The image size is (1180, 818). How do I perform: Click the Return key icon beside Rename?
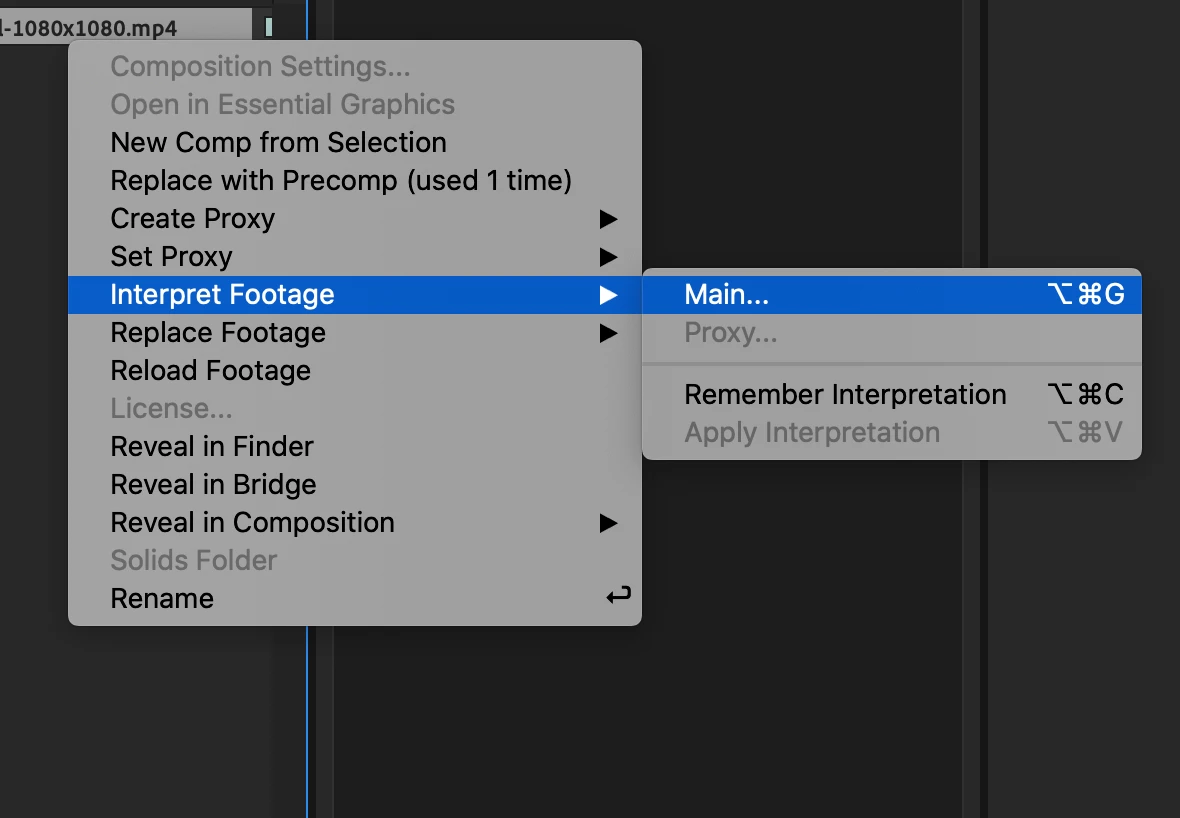pos(618,598)
